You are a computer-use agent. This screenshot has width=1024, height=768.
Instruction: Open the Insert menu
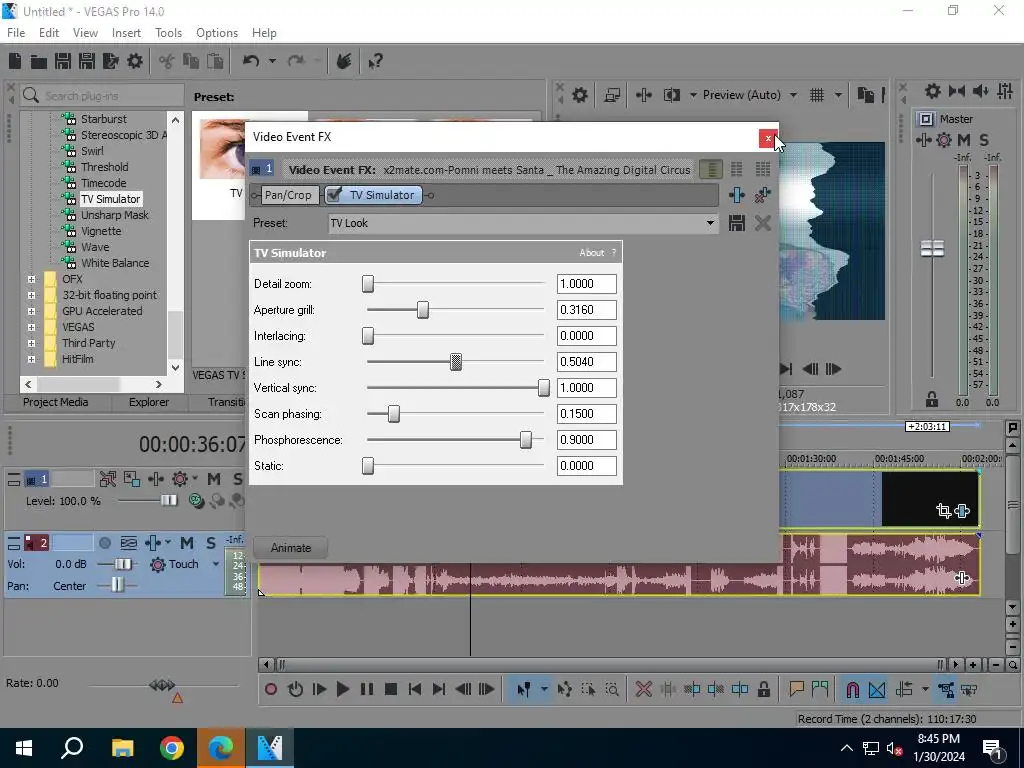tap(126, 33)
